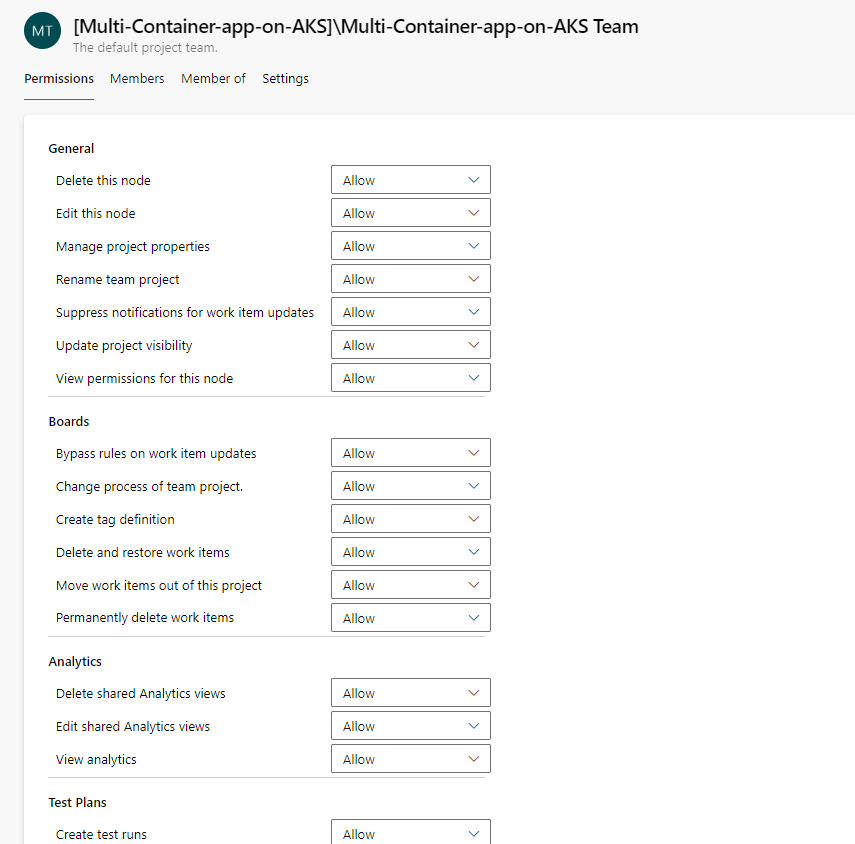Change the Manage project properties permission dropdown

[411, 246]
